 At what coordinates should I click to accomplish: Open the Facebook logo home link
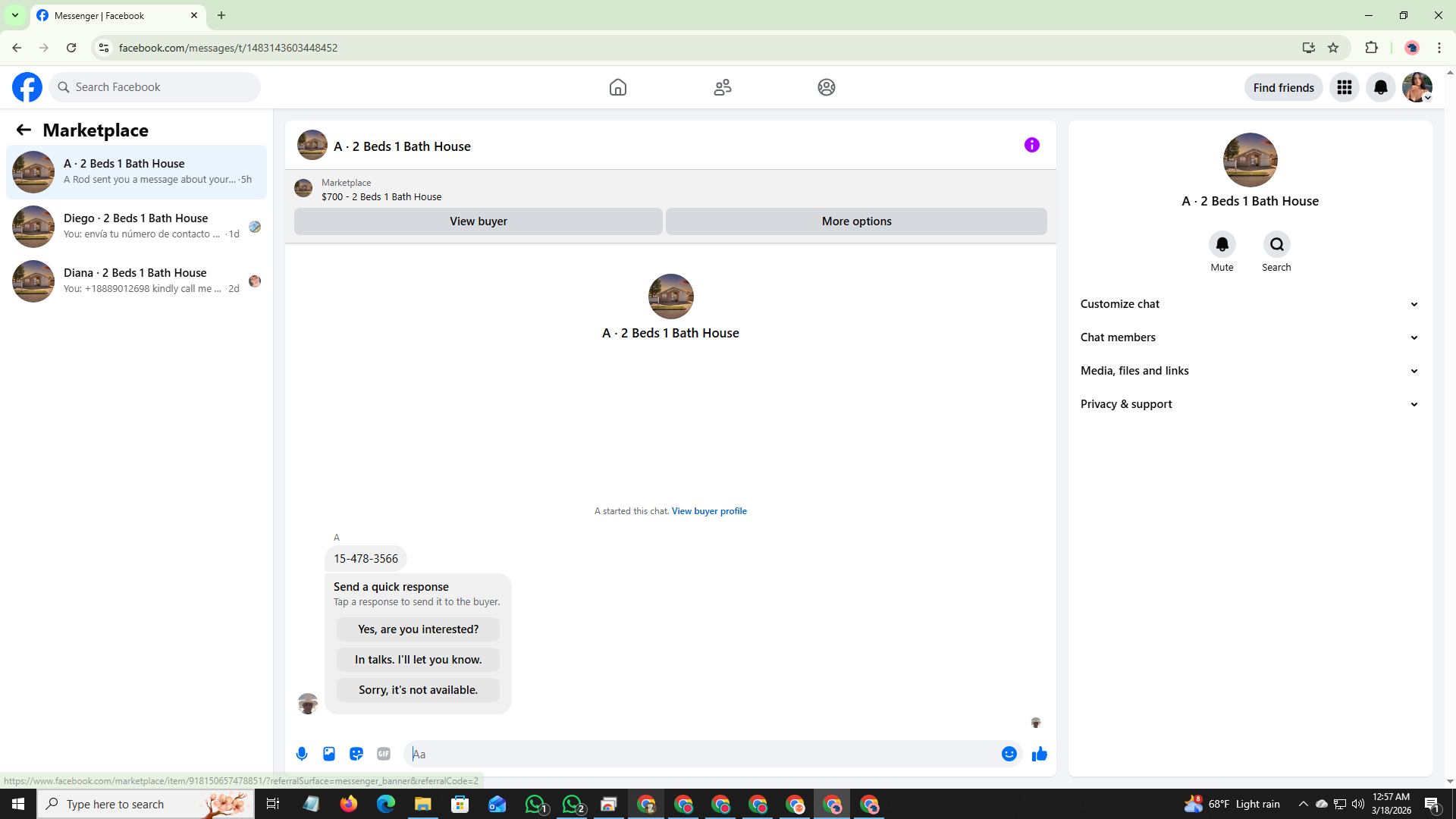[x=27, y=87]
